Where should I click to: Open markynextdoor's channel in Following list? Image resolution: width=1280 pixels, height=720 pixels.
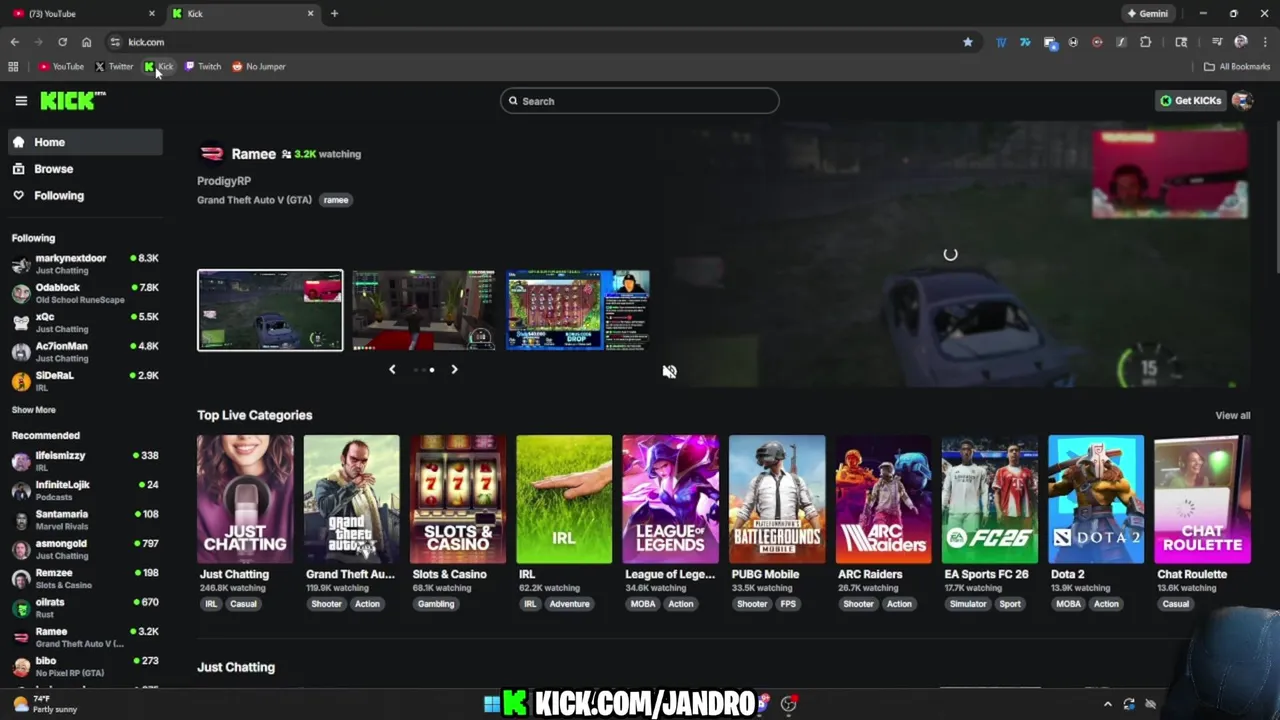coord(85,264)
